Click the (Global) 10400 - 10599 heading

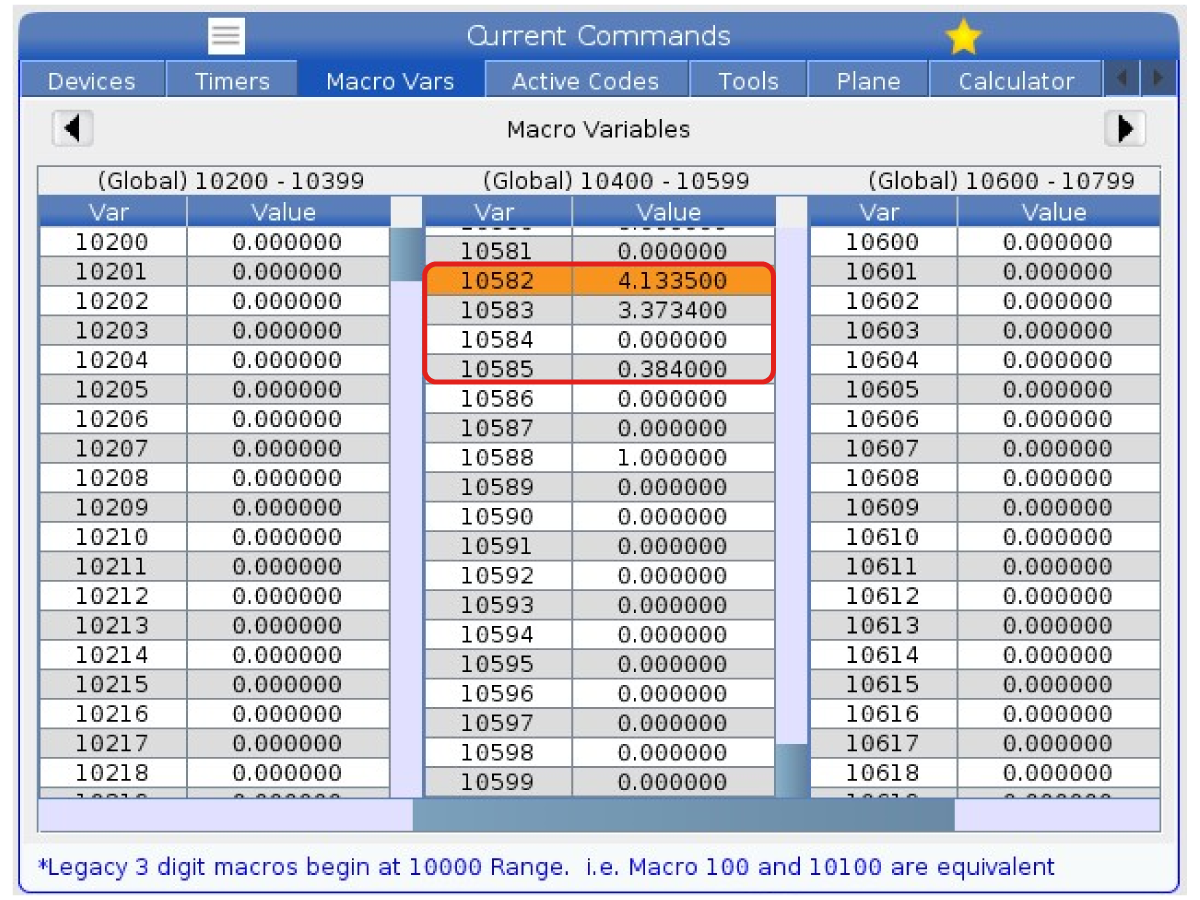click(x=616, y=181)
